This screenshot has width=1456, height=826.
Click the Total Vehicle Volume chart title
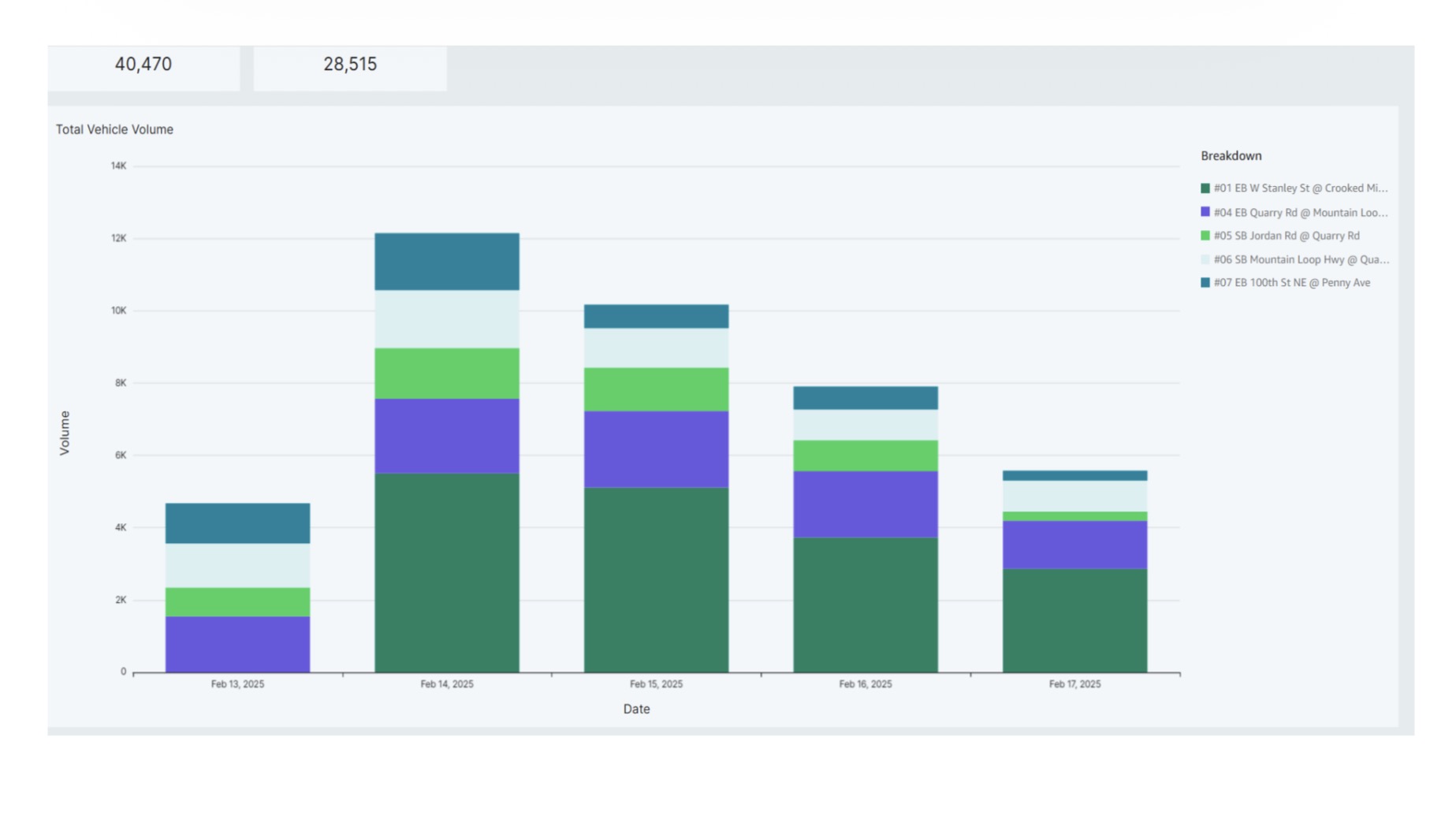tap(114, 129)
